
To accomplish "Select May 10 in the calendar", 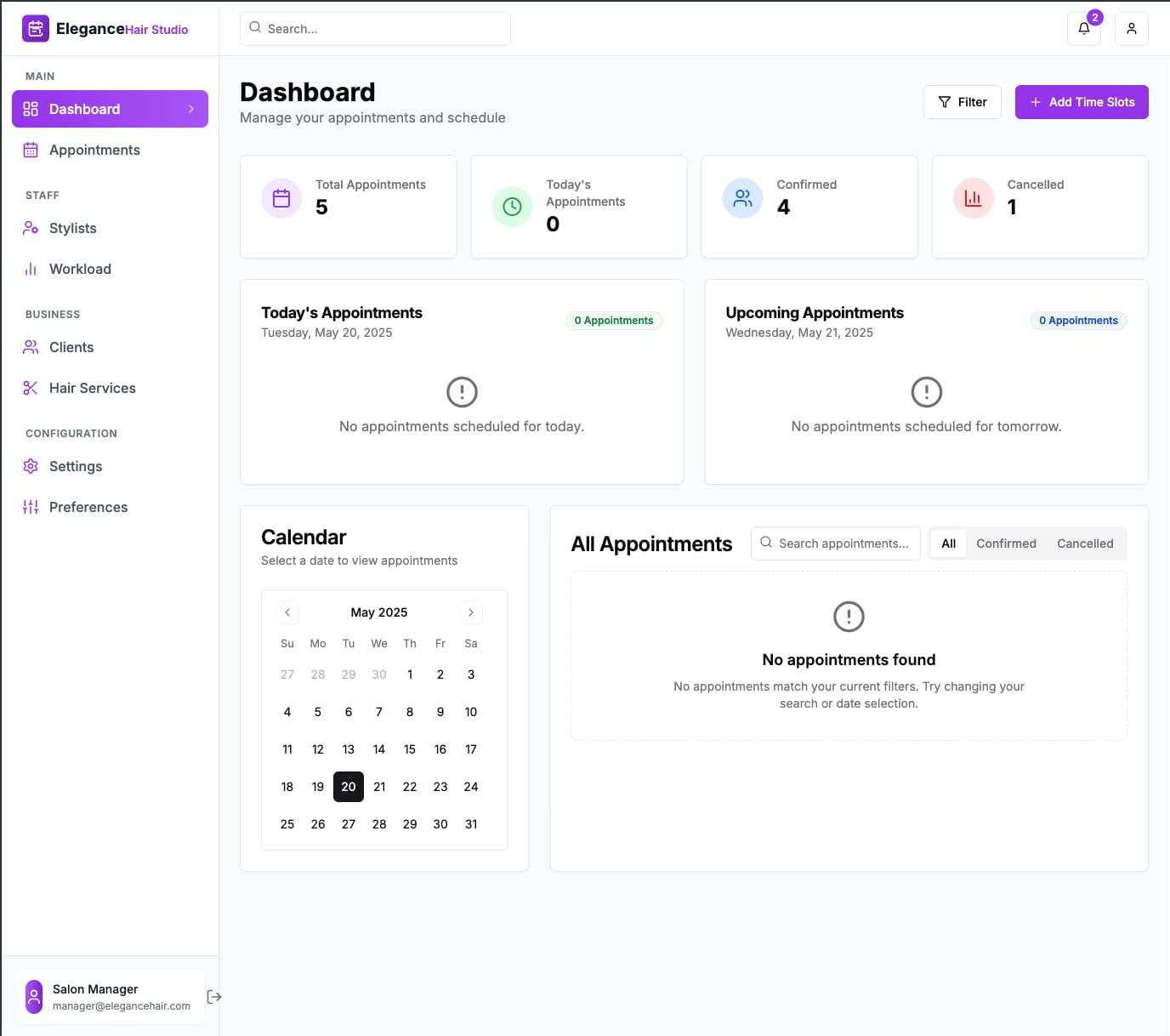I will pos(471,712).
